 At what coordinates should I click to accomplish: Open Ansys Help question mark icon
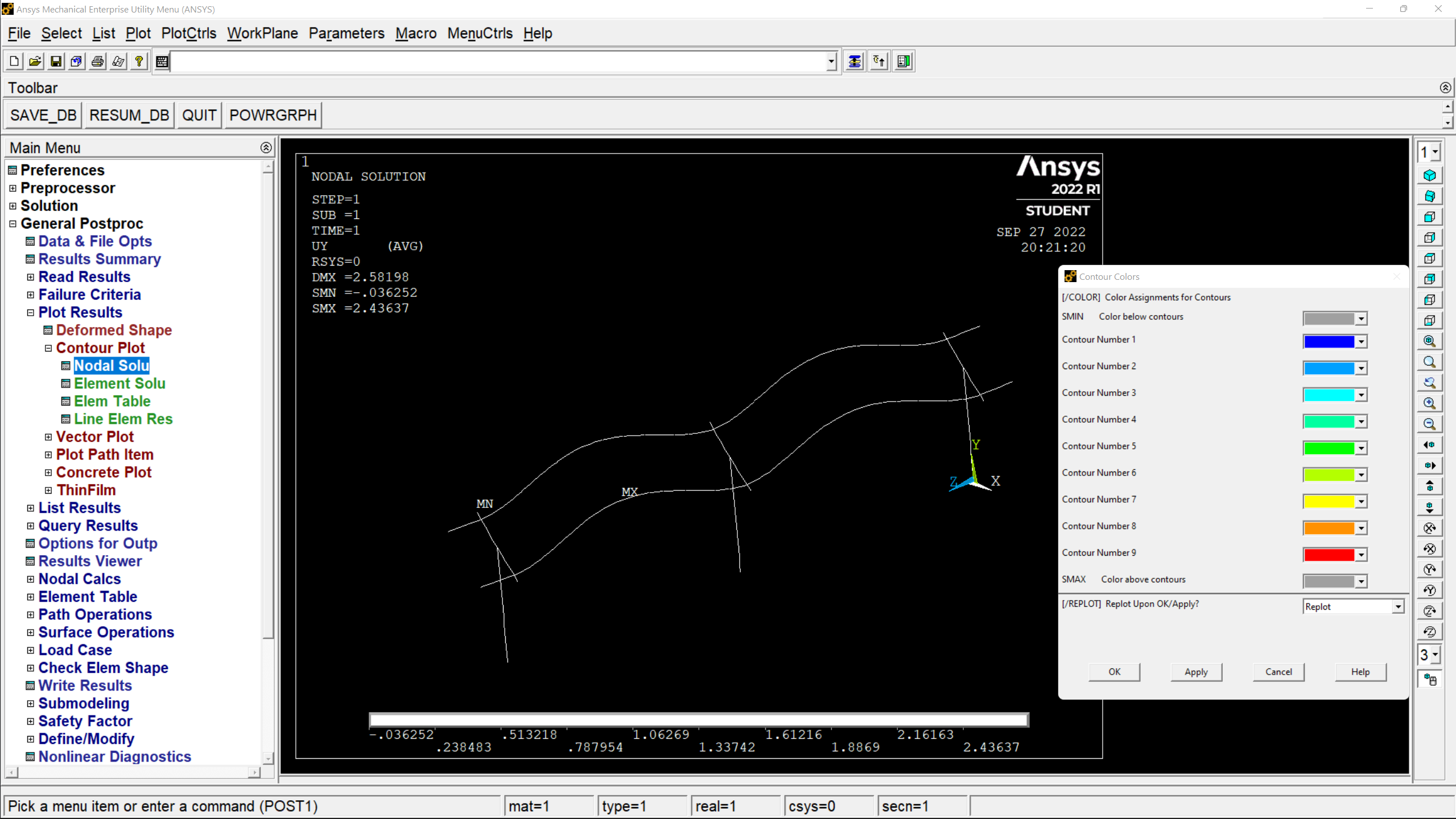[x=139, y=61]
